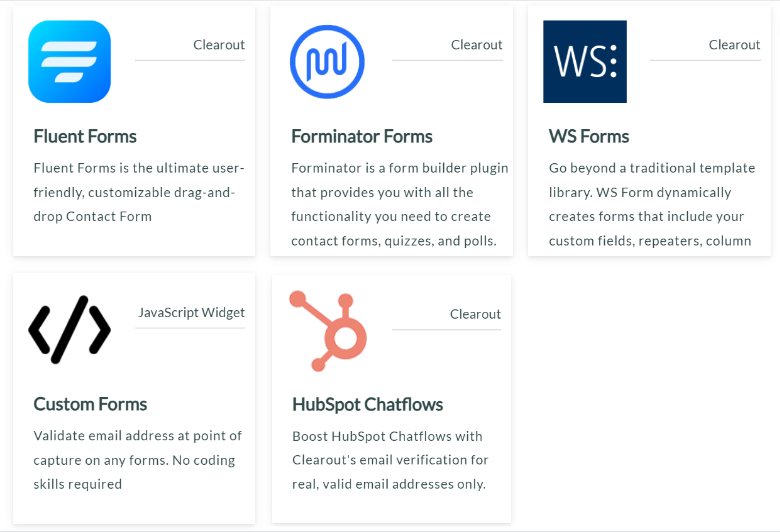Viewport: 780px width, 532px height.
Task: Click the Custom Forms code brackets icon
Action: tap(70, 329)
